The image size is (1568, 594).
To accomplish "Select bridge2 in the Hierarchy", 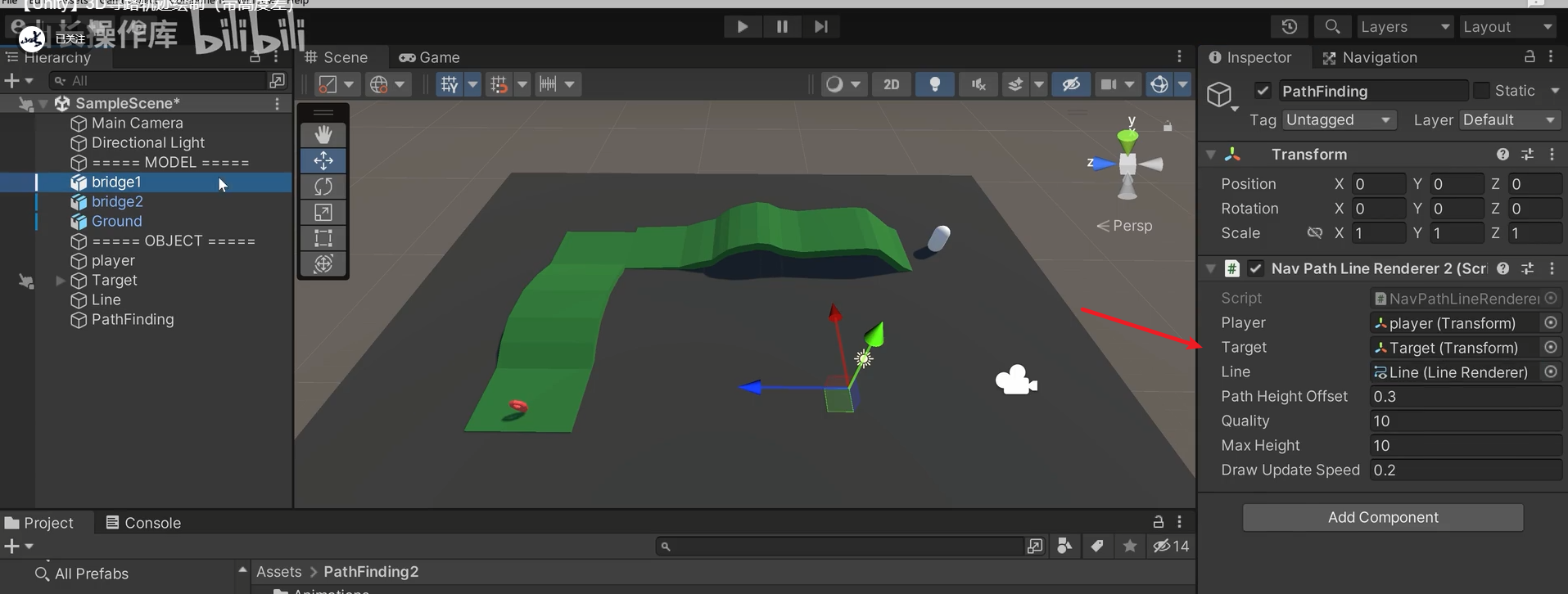I will (x=117, y=201).
